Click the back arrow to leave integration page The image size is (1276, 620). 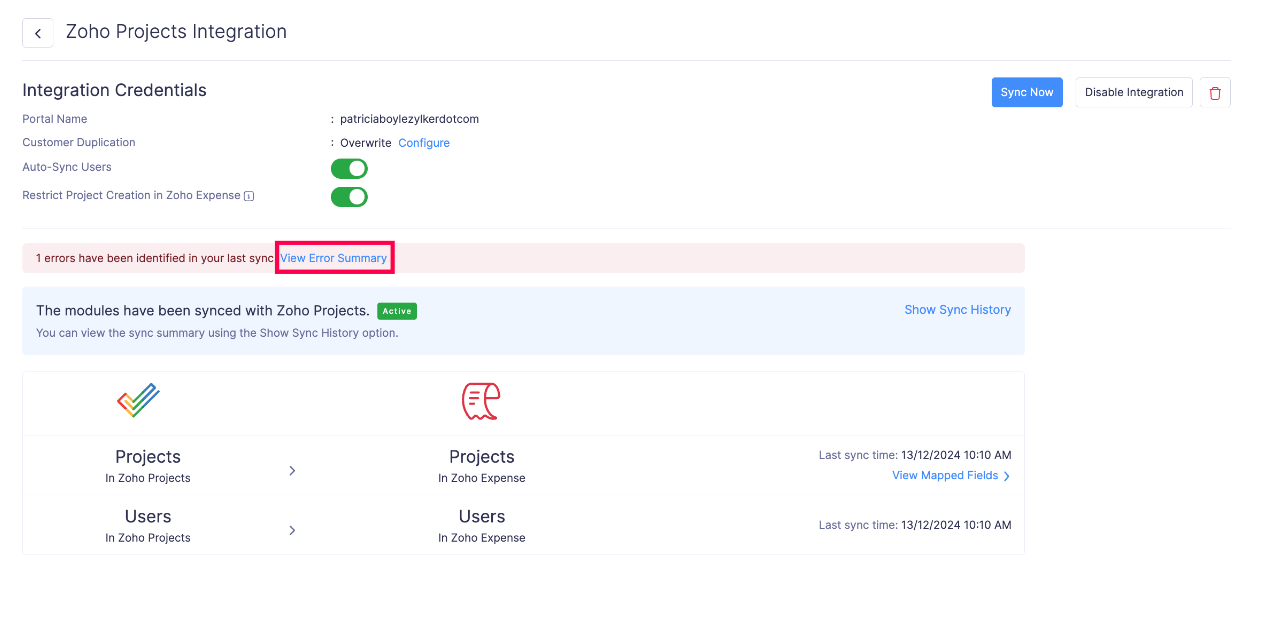pos(37,32)
